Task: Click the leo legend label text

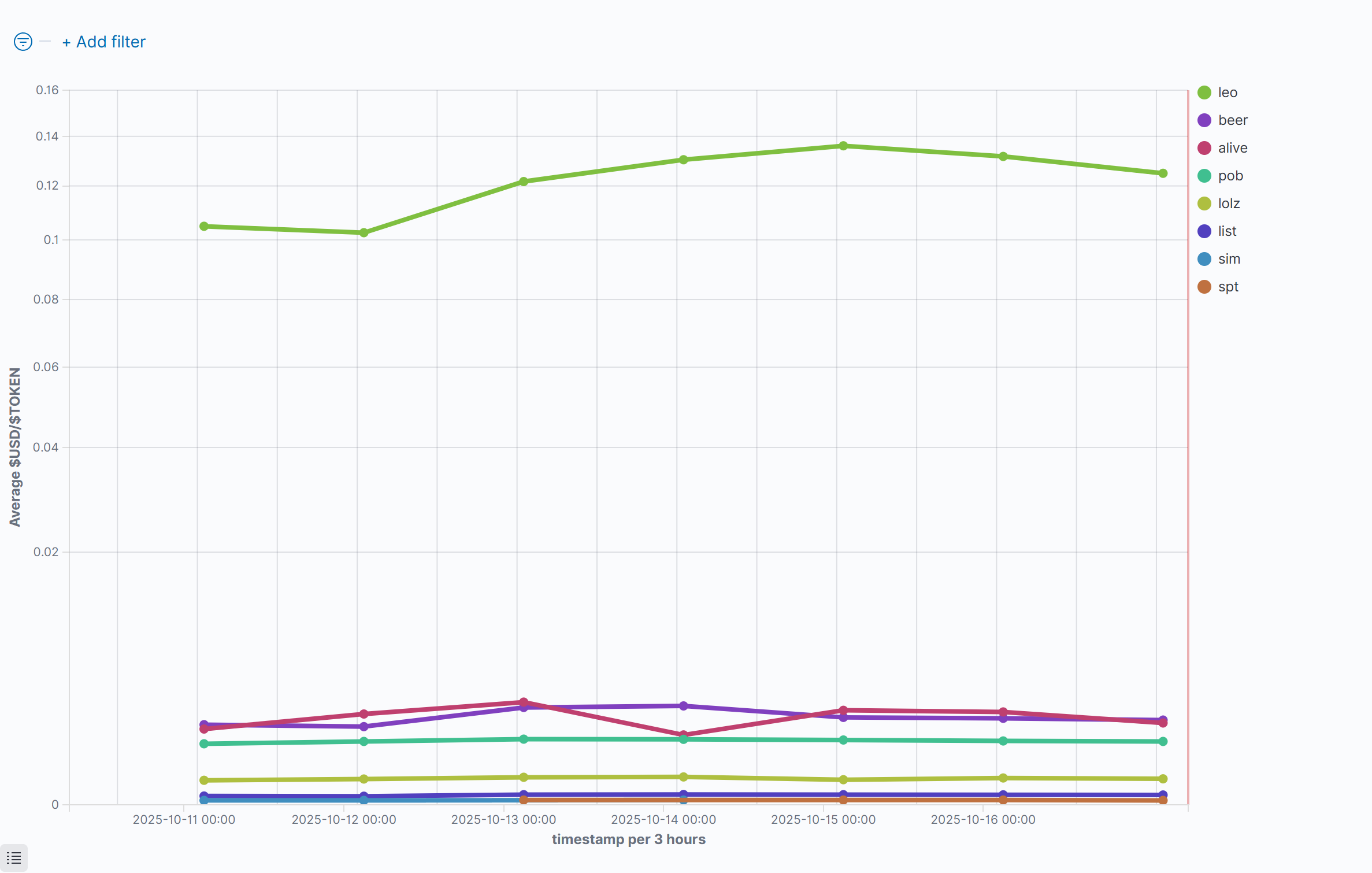Action: (x=1228, y=93)
